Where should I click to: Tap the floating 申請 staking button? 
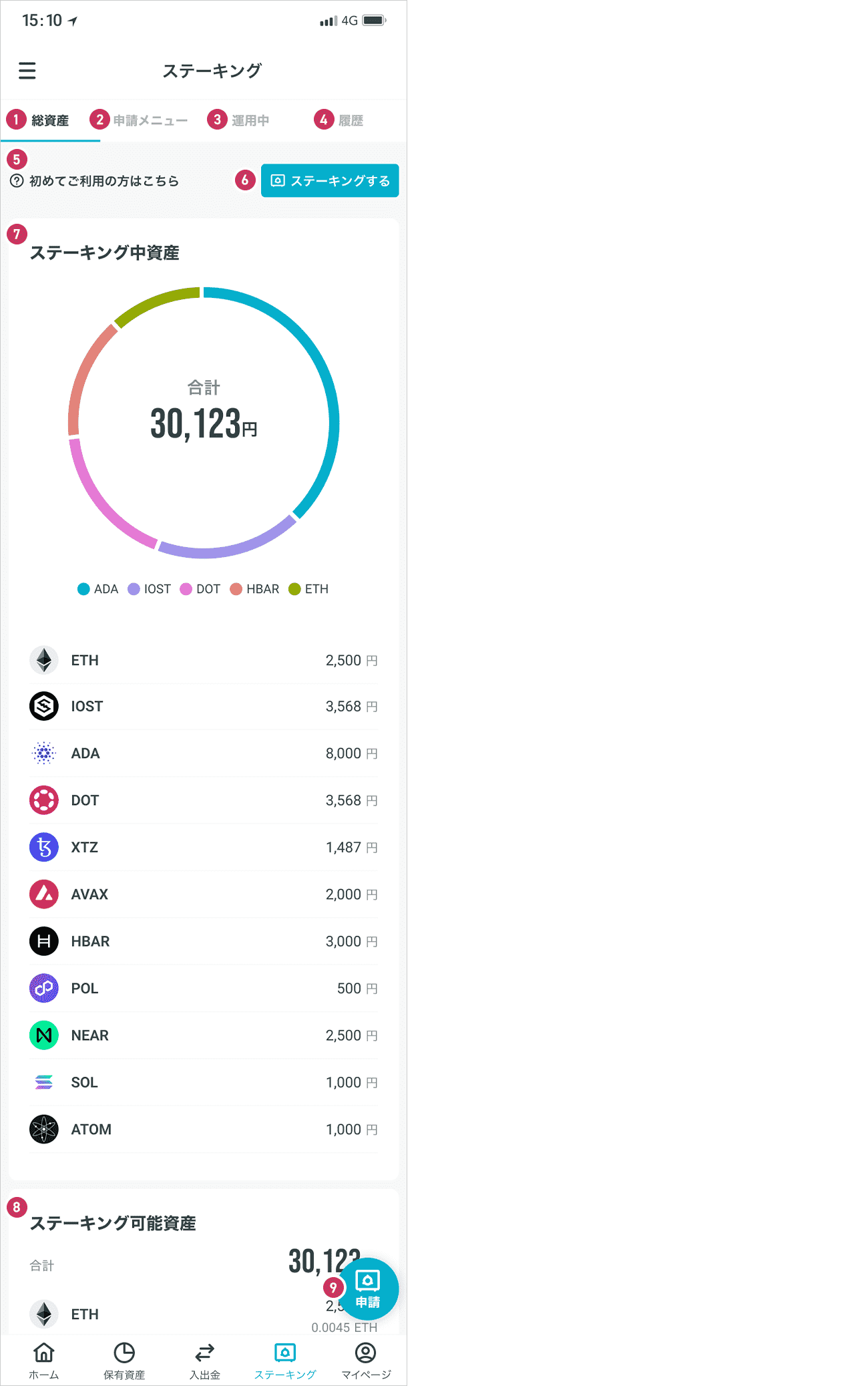click(368, 1289)
